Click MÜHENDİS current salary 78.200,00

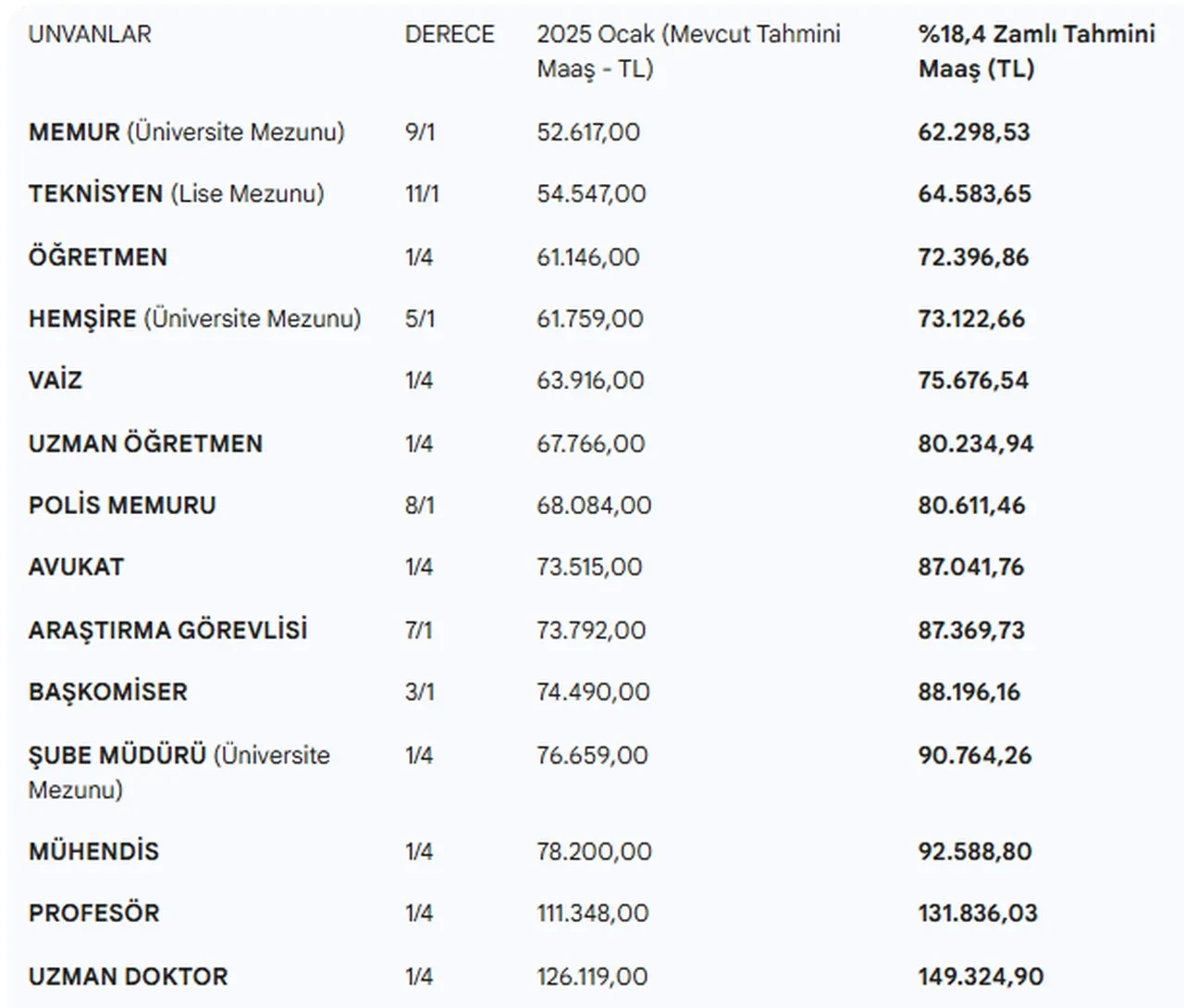pos(594,852)
